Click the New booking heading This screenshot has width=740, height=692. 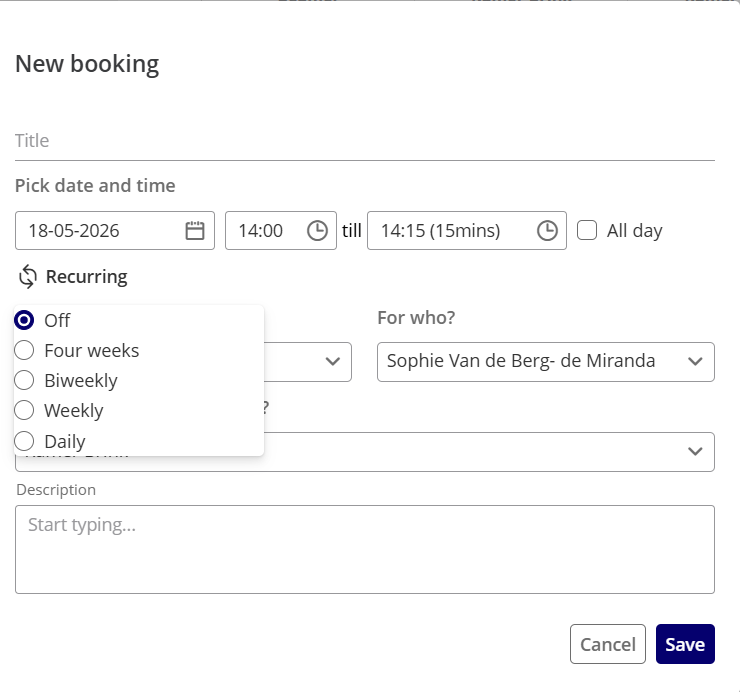87,64
